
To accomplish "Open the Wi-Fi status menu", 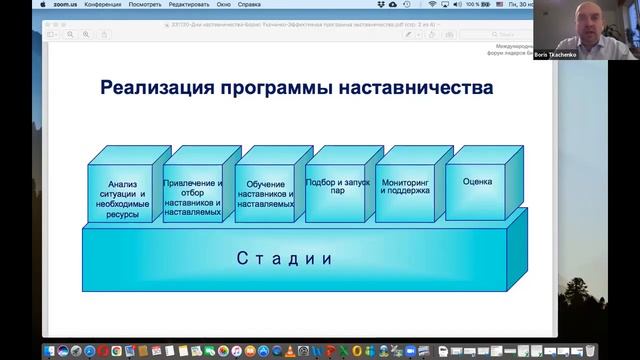I will point(432,4).
